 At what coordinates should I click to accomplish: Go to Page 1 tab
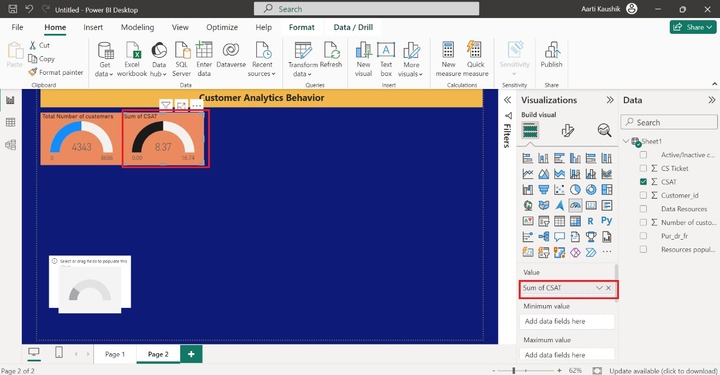click(115, 354)
